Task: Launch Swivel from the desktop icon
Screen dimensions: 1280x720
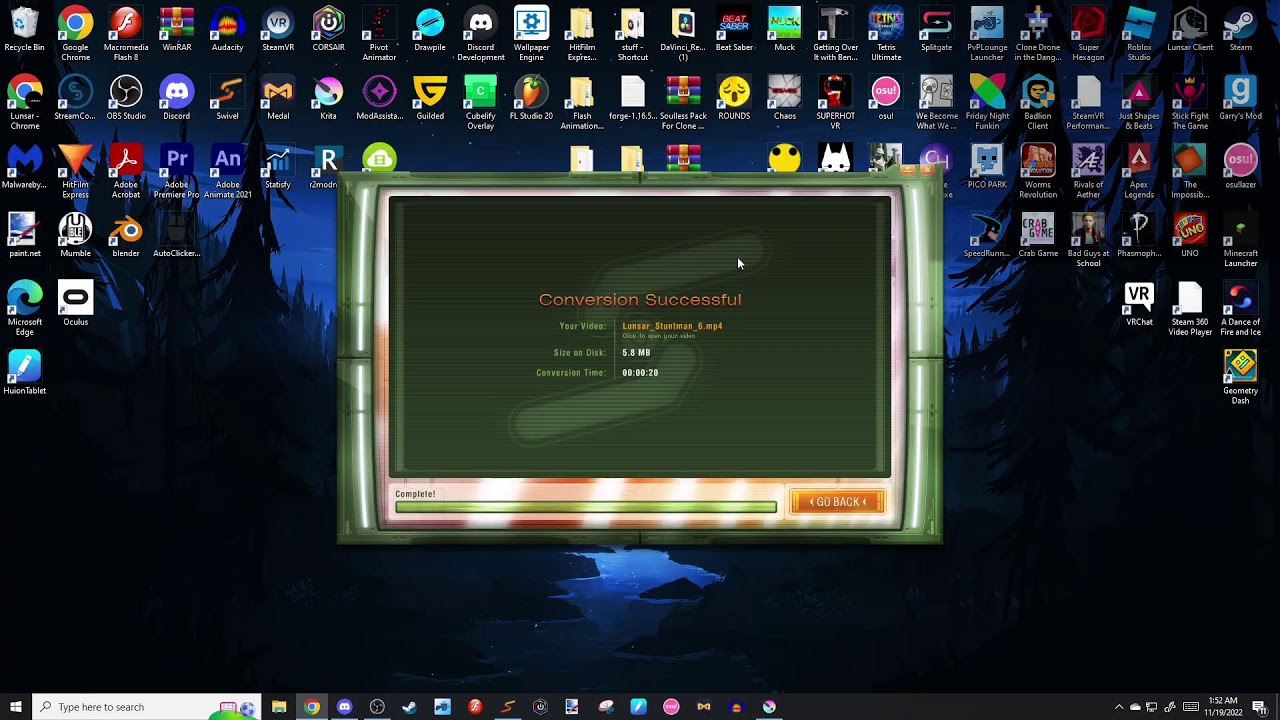Action: [x=227, y=98]
